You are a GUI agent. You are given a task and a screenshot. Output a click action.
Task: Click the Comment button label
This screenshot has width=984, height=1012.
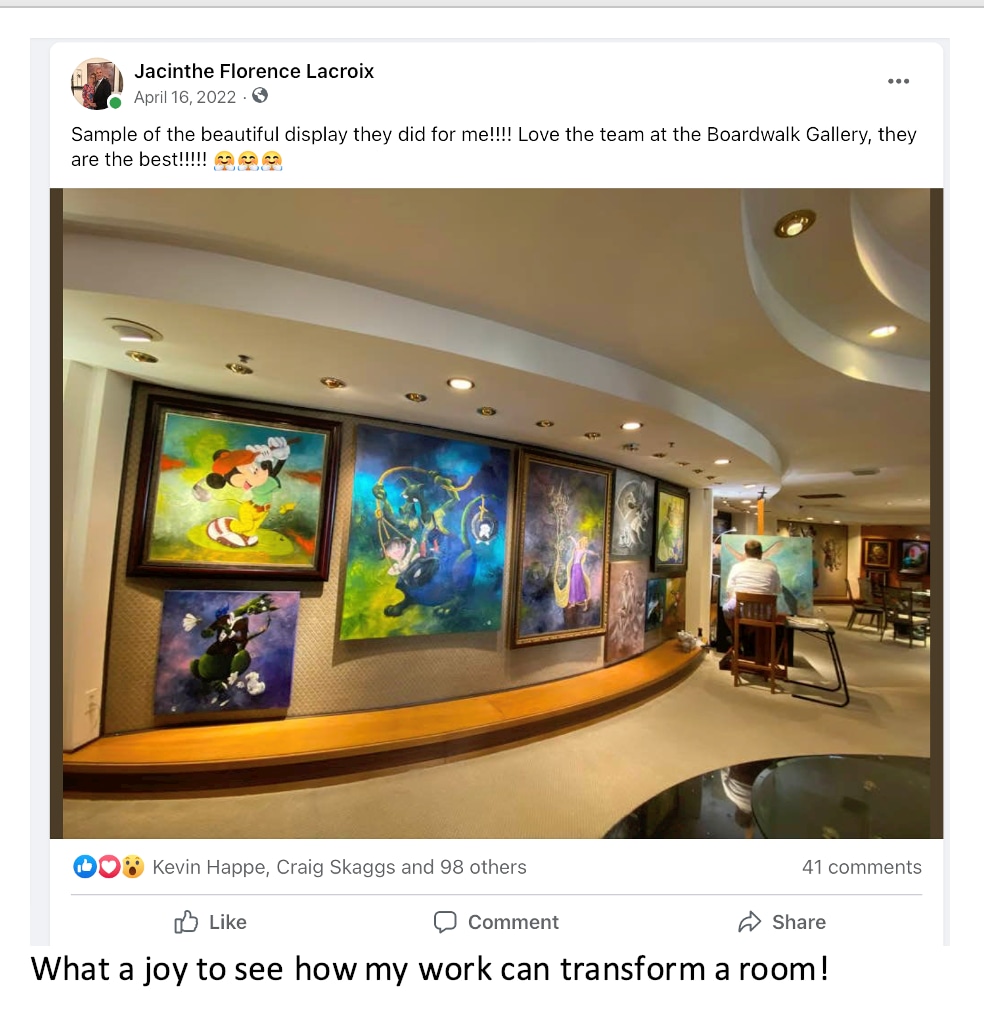click(514, 922)
